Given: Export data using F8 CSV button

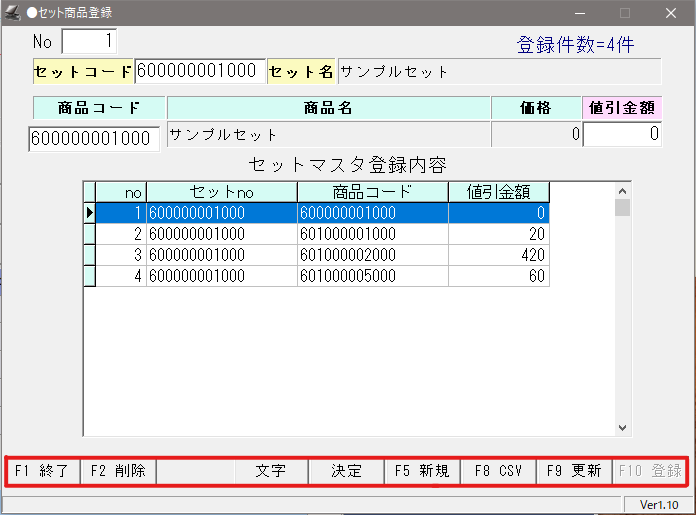Looking at the screenshot, I should [498, 471].
